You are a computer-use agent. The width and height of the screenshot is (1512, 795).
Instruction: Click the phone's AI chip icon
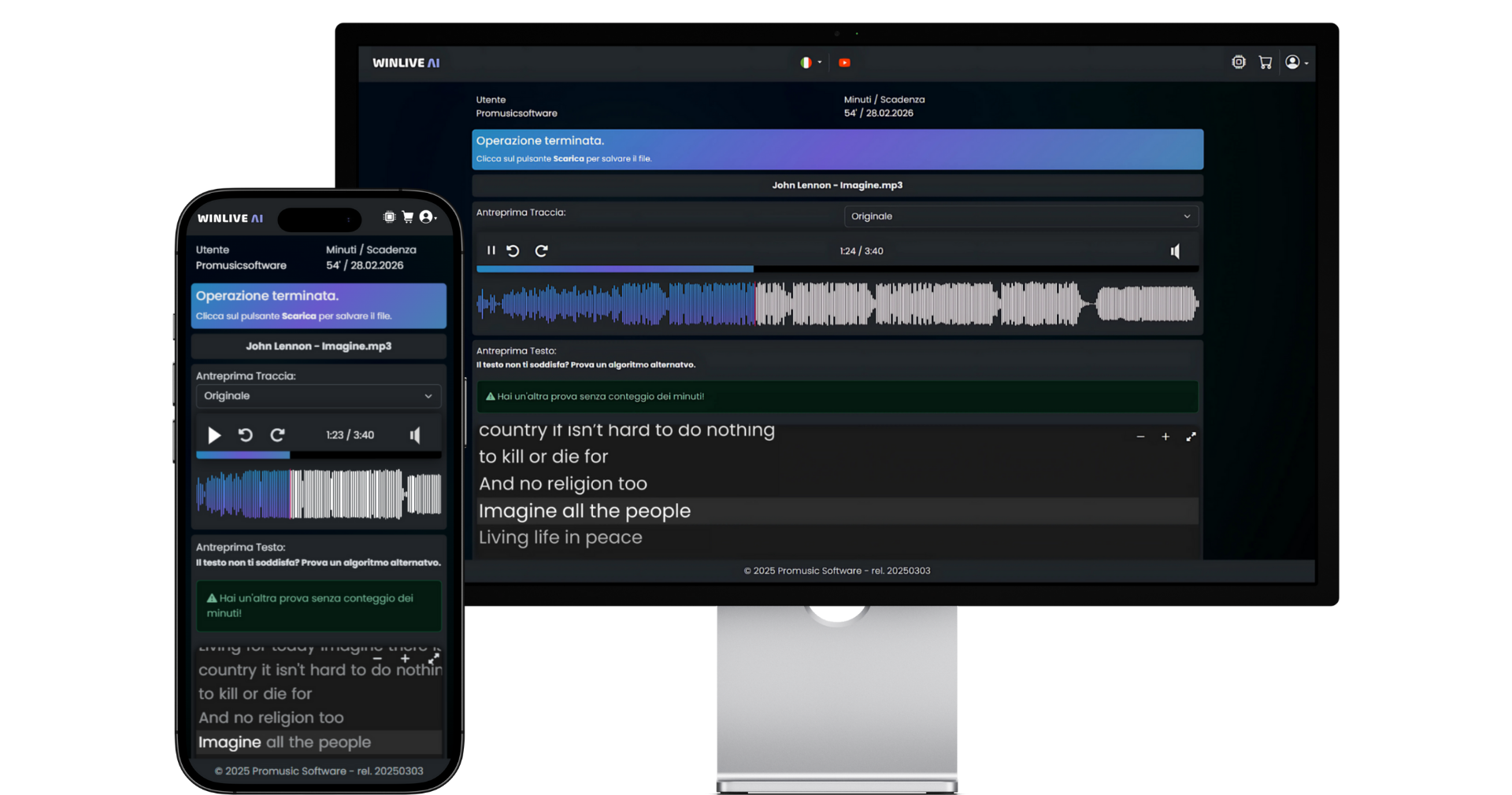coord(388,217)
